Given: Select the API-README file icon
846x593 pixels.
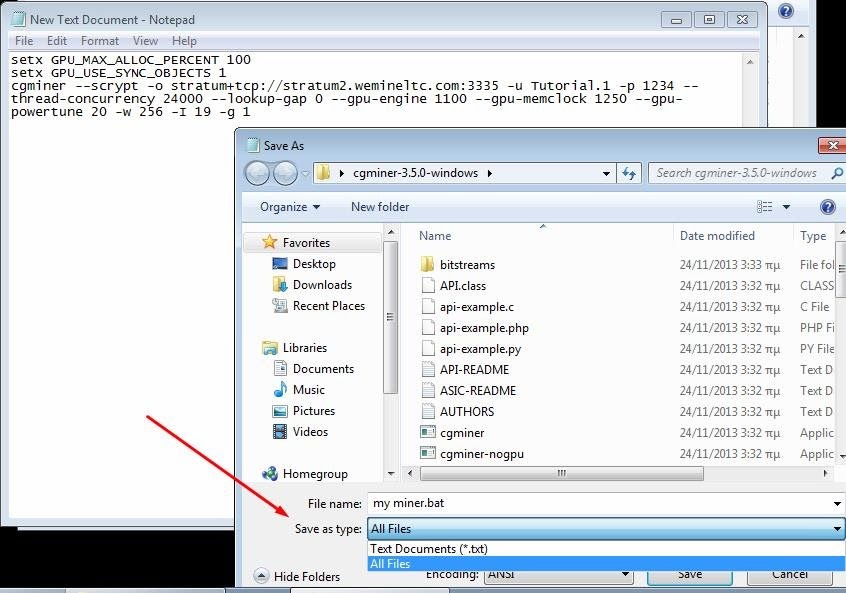Looking at the screenshot, I should tap(428, 370).
